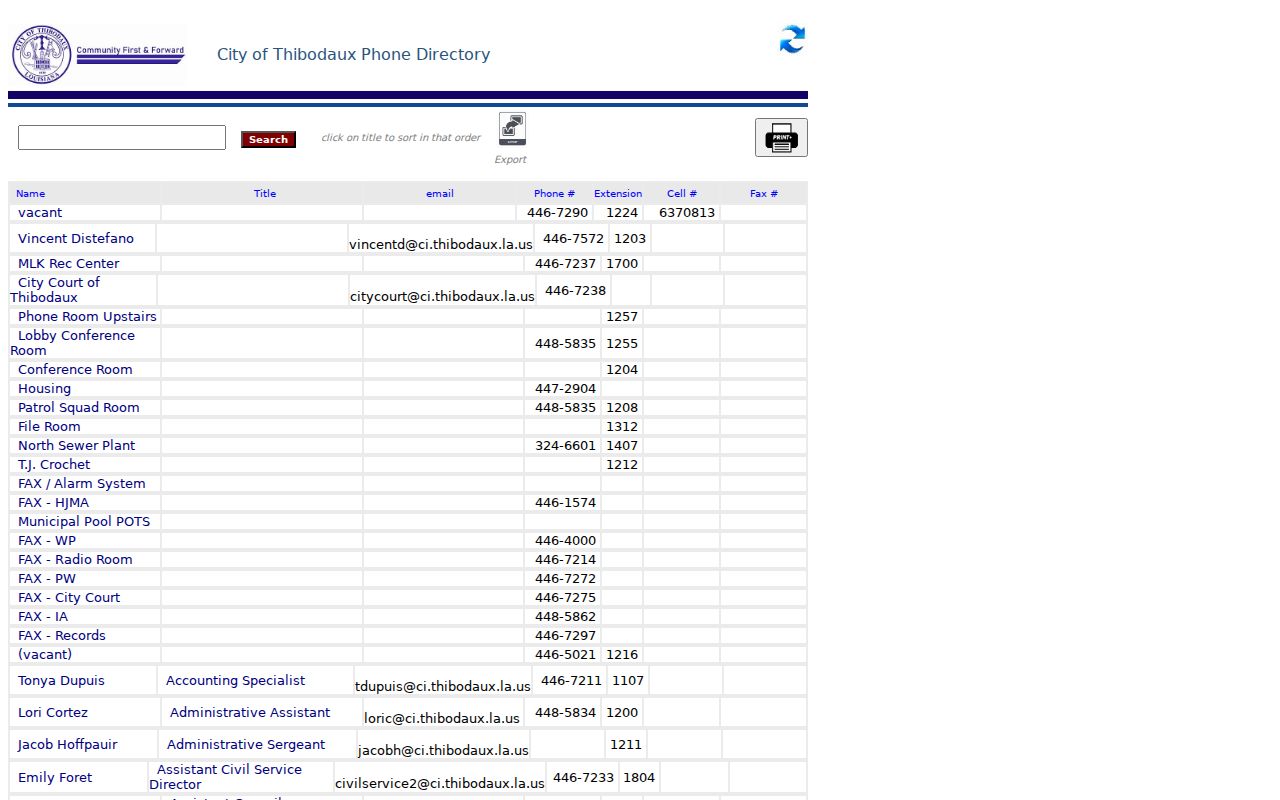Select Patrol Squad Room entry
Screen dimensions: 1280x800
pyautogui.click(x=79, y=408)
